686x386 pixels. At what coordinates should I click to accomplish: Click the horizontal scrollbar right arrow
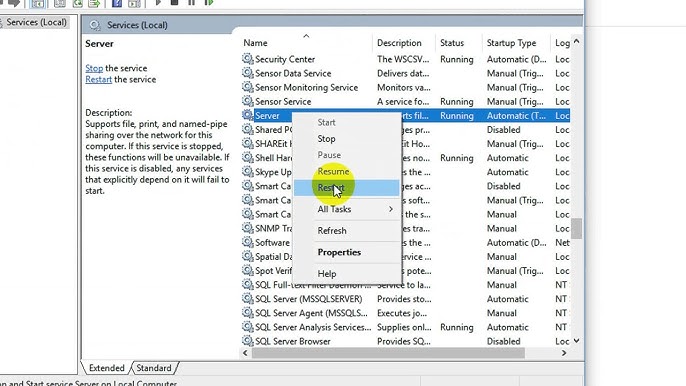564,353
